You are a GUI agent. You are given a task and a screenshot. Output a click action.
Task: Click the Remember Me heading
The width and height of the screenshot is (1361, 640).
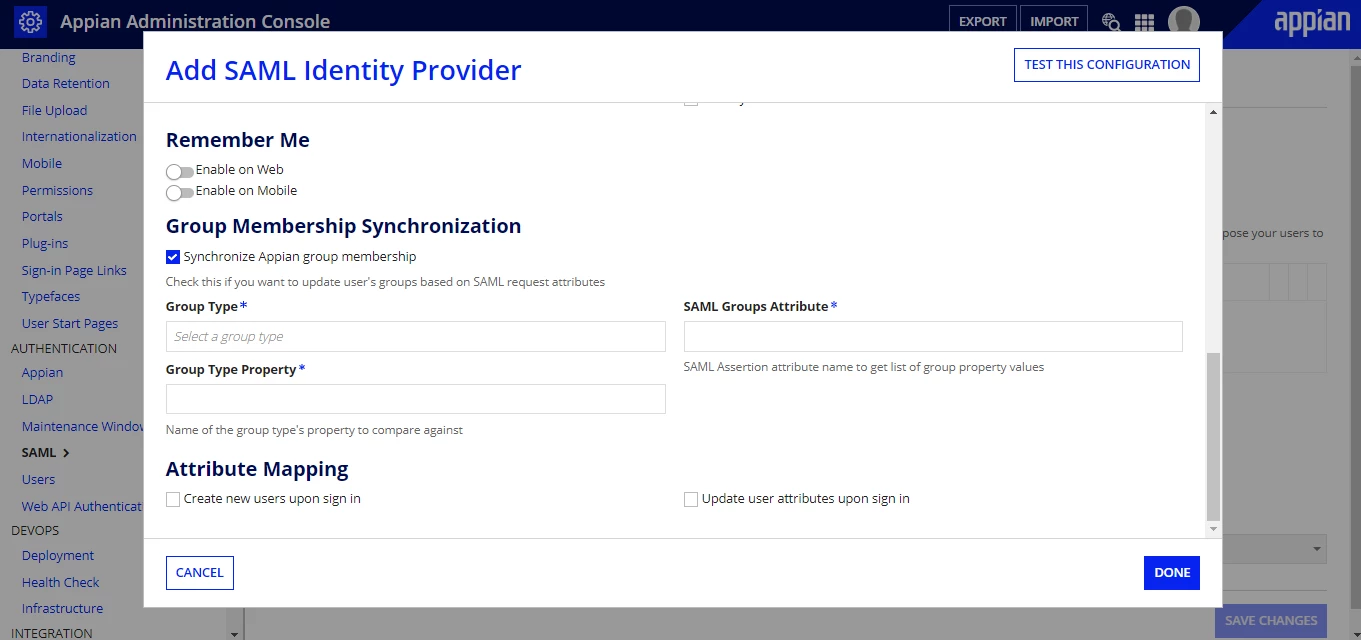[238, 140]
